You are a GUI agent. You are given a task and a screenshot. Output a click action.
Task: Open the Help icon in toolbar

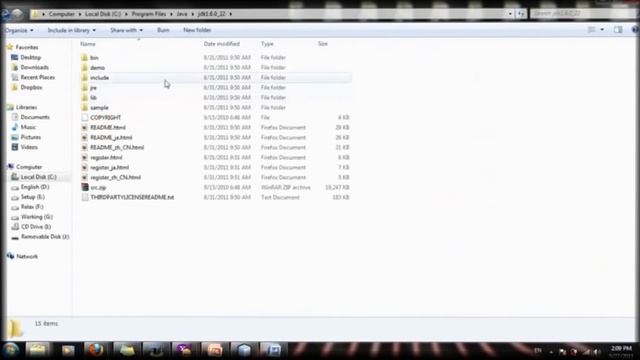(635, 30)
